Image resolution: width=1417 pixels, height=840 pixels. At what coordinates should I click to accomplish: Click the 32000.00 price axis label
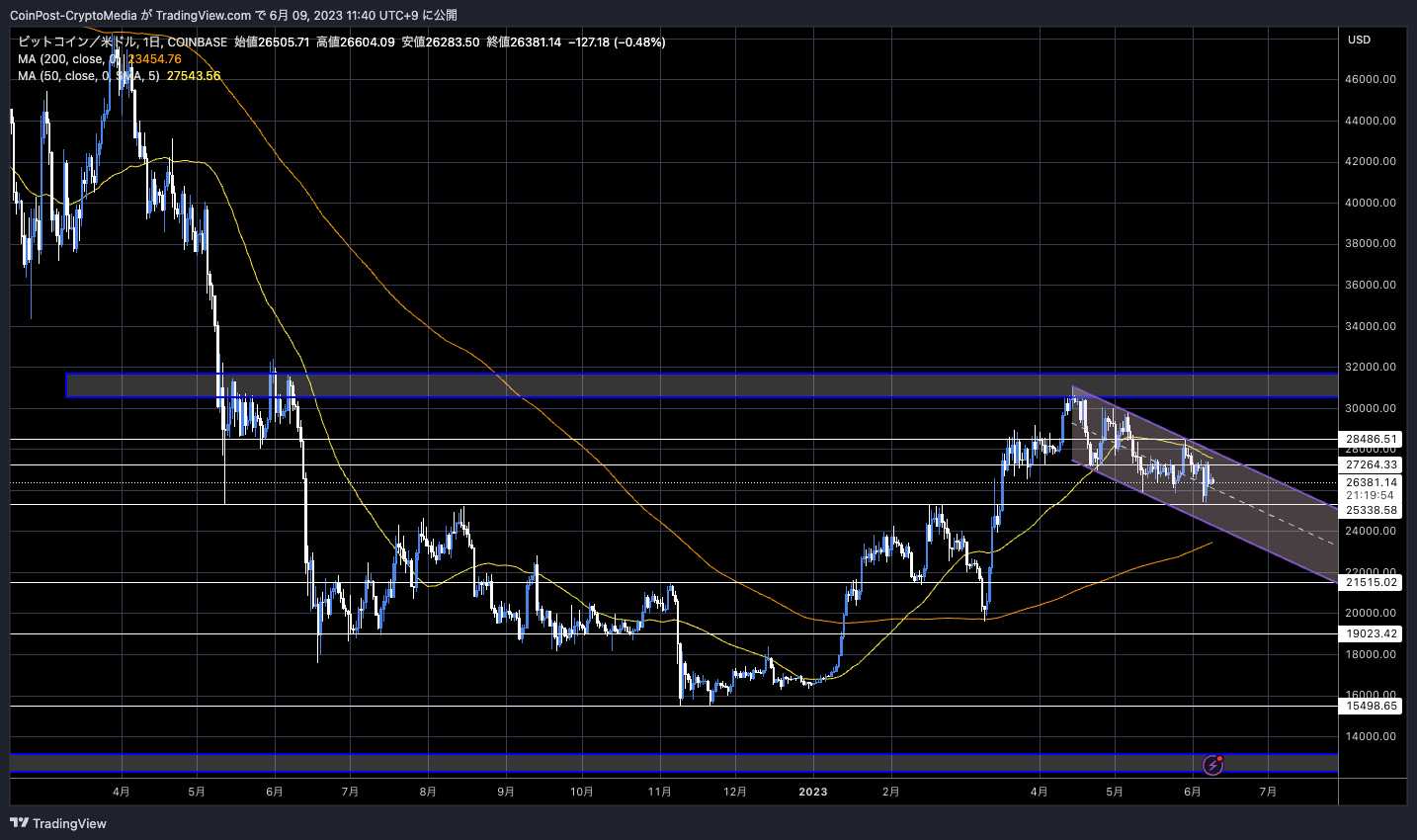coord(1372,367)
